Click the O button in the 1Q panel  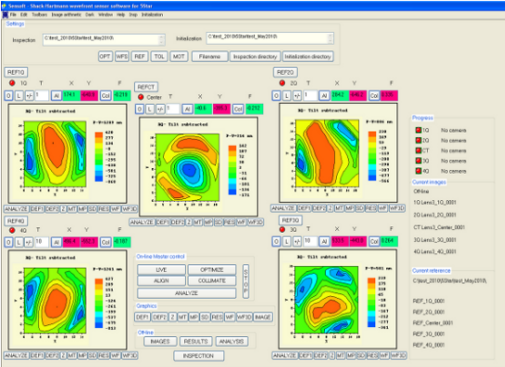pyautogui.click(x=9, y=96)
